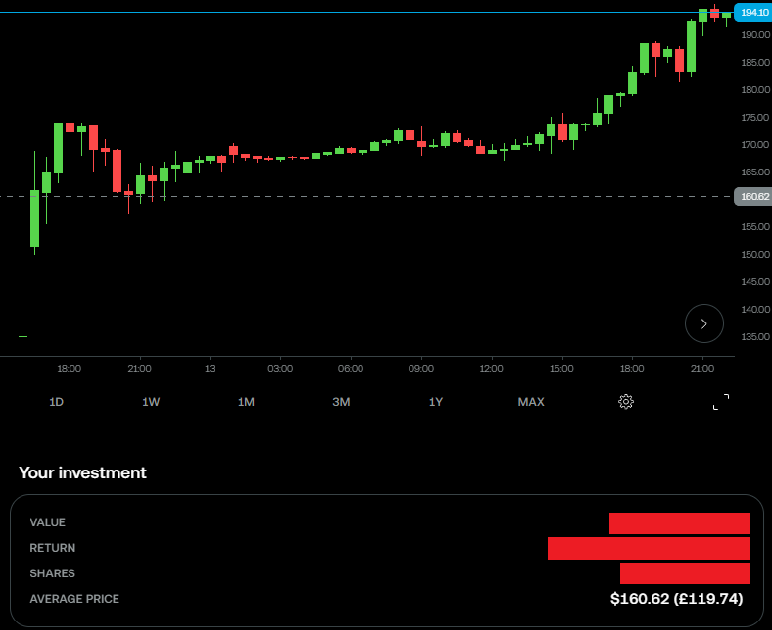Expand chart to fullscreen
772x630 pixels.
[721, 402]
